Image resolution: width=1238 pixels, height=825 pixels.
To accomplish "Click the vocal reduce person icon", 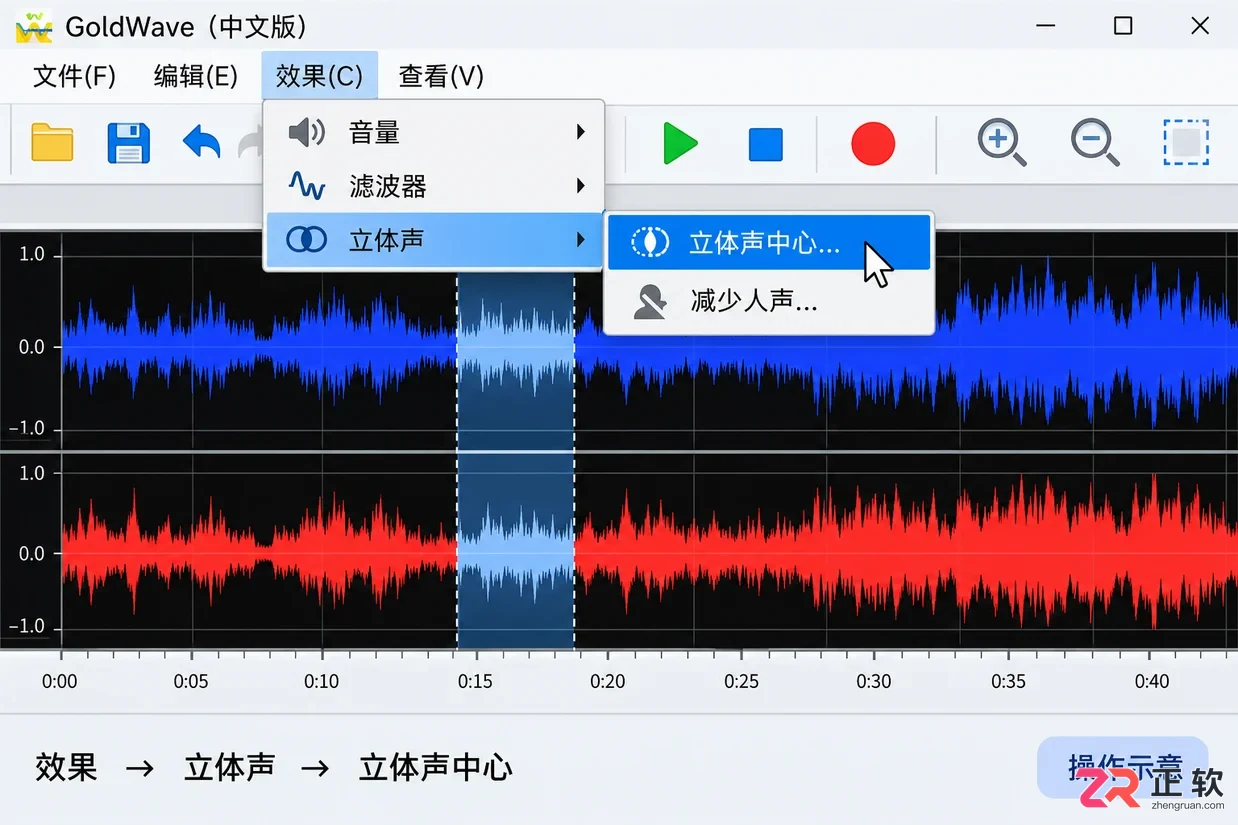I will (650, 300).
